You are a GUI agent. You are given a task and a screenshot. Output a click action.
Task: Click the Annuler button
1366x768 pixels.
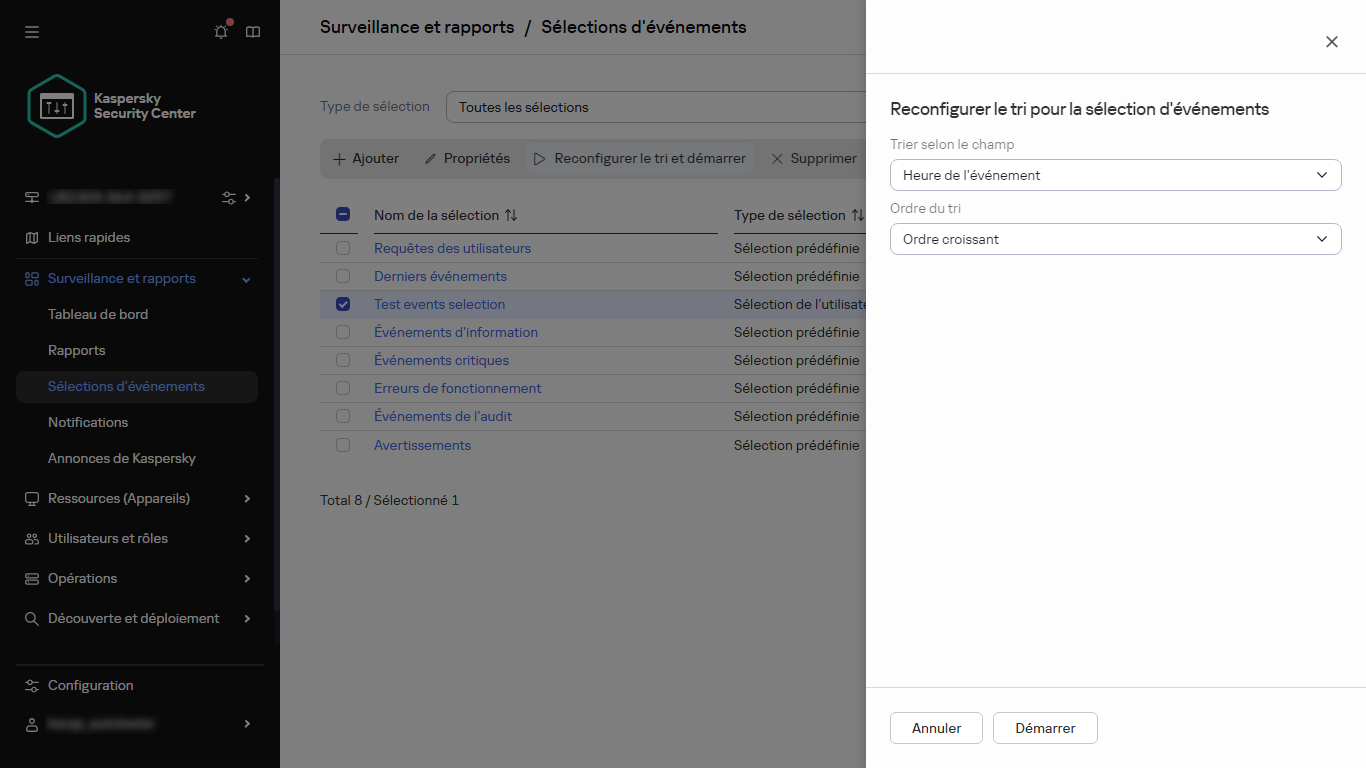[936, 728]
